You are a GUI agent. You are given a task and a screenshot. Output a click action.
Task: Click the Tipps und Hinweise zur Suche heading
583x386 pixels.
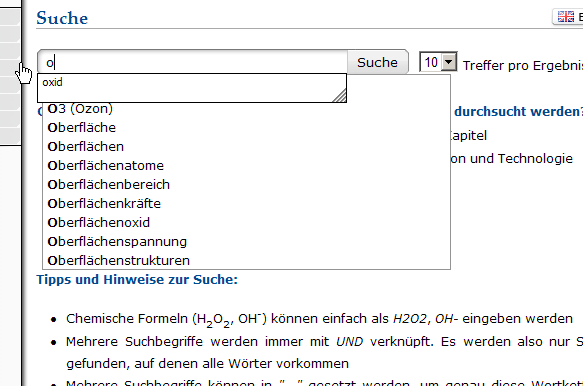(x=137, y=280)
